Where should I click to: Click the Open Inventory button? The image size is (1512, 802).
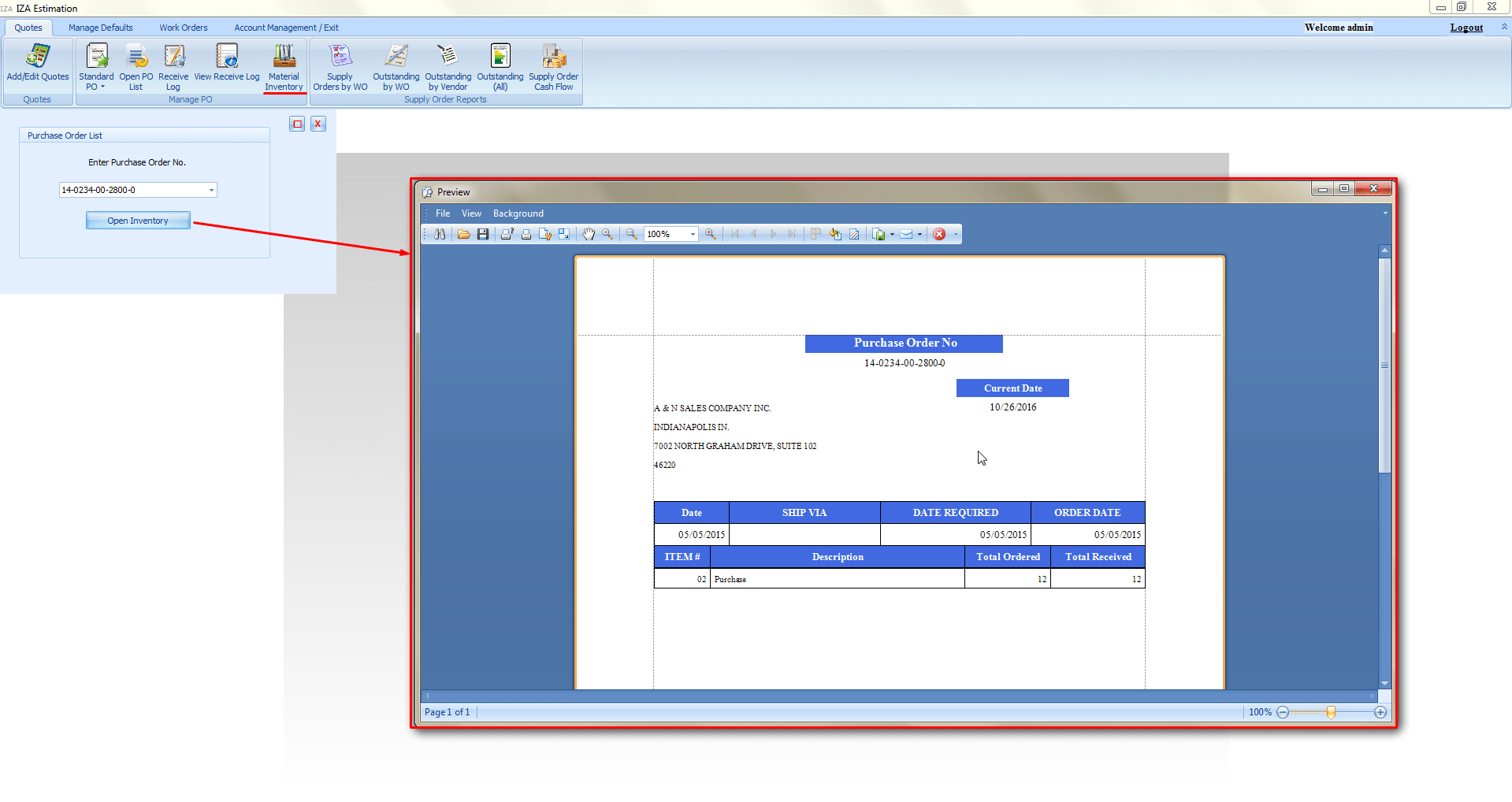pos(138,221)
